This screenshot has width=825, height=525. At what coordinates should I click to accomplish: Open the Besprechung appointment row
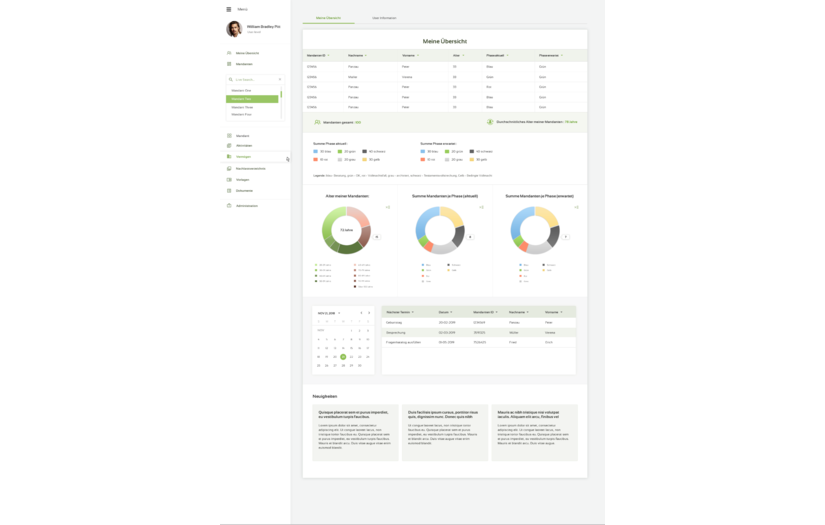pos(479,332)
